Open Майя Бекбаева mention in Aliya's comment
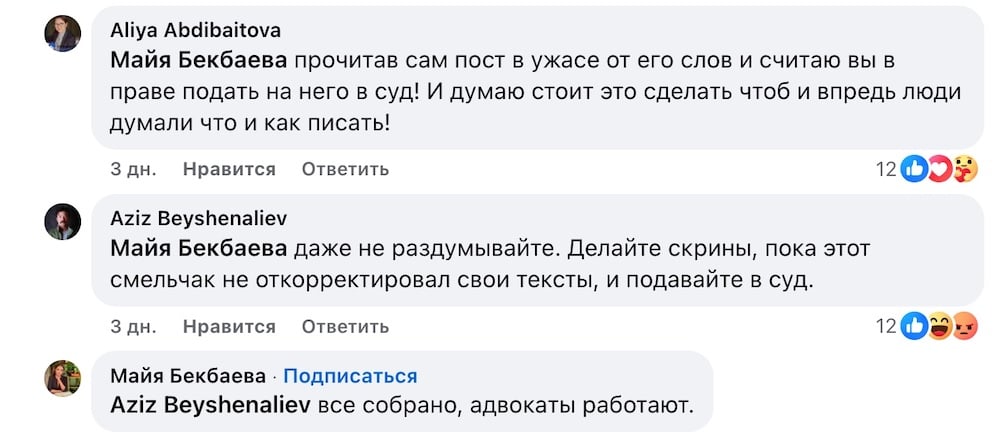The image size is (1000, 437). coord(199,61)
